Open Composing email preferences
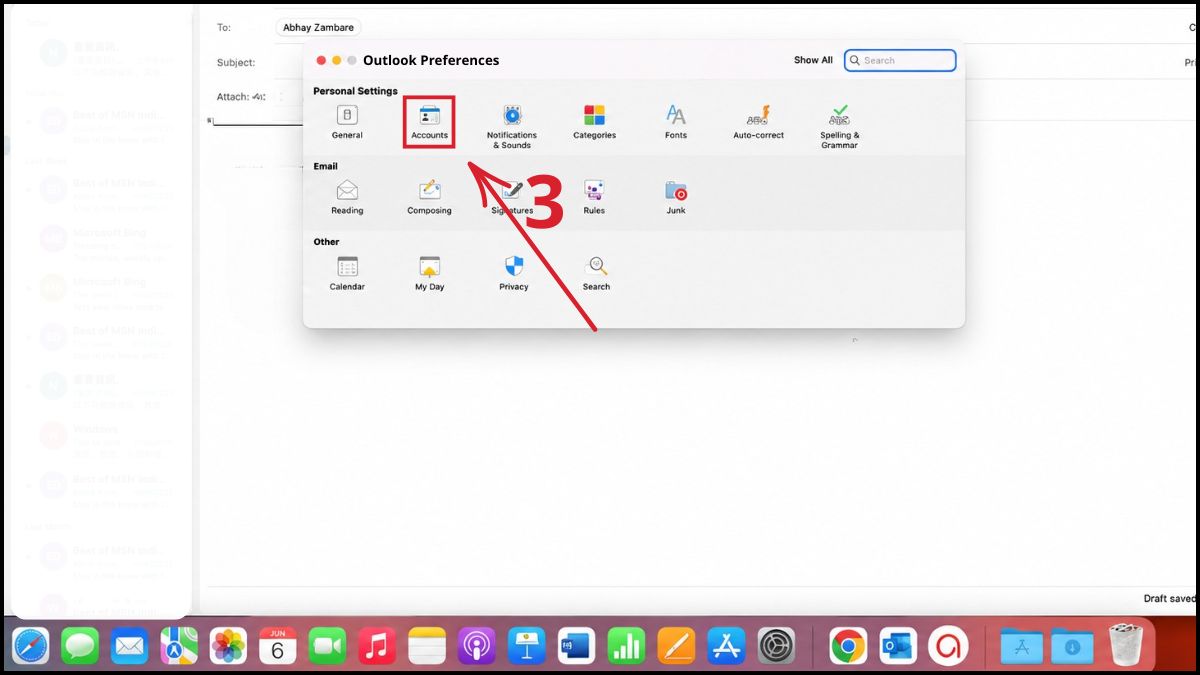 click(429, 197)
